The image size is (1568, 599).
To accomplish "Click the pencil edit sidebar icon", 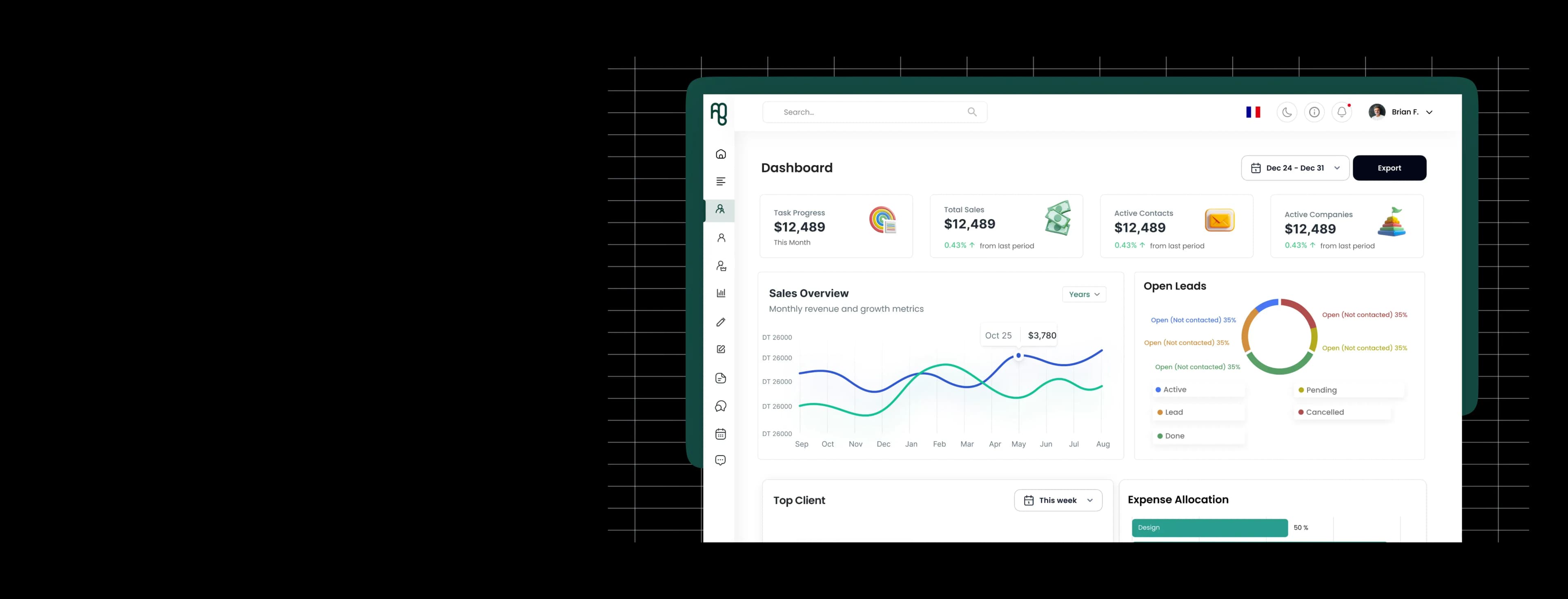I will (x=721, y=322).
